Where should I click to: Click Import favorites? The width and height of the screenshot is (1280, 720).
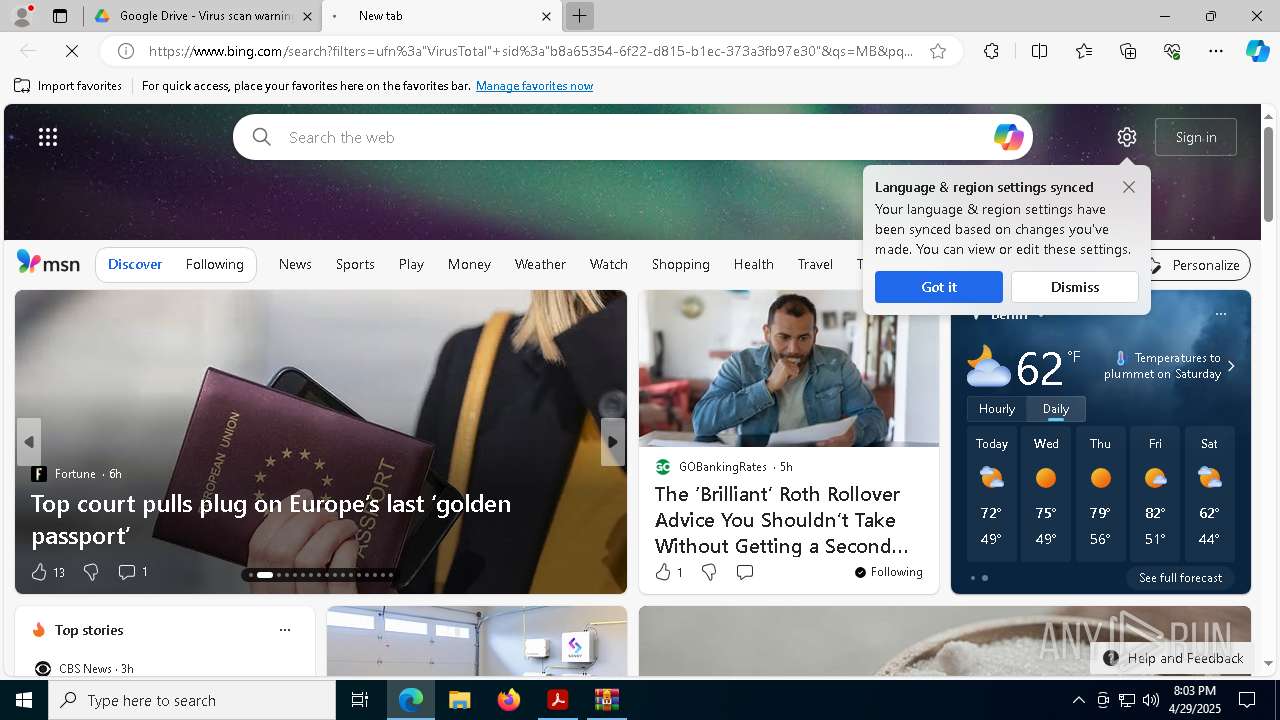68,86
